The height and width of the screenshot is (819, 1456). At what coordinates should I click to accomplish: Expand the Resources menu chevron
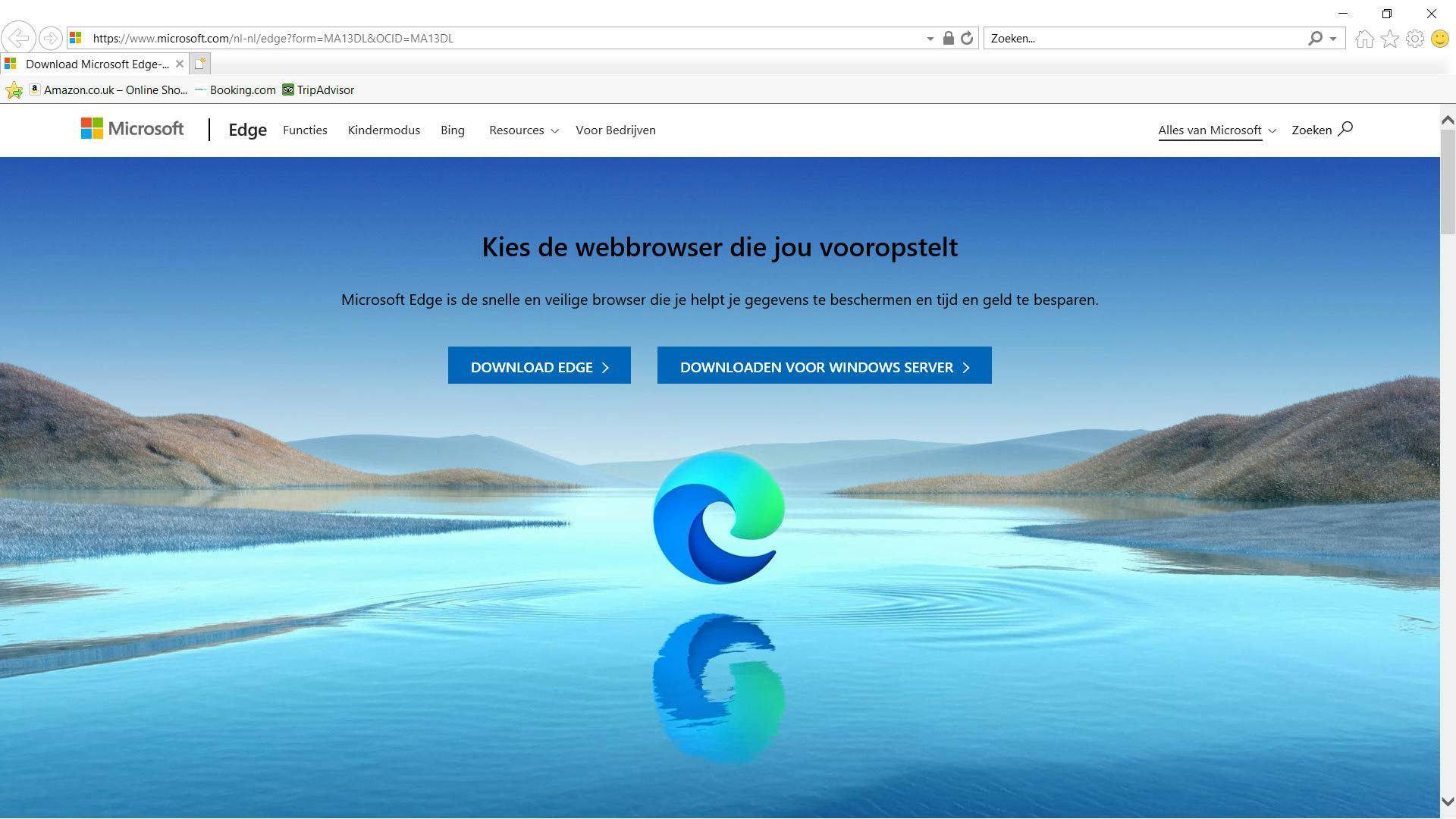coord(554,131)
